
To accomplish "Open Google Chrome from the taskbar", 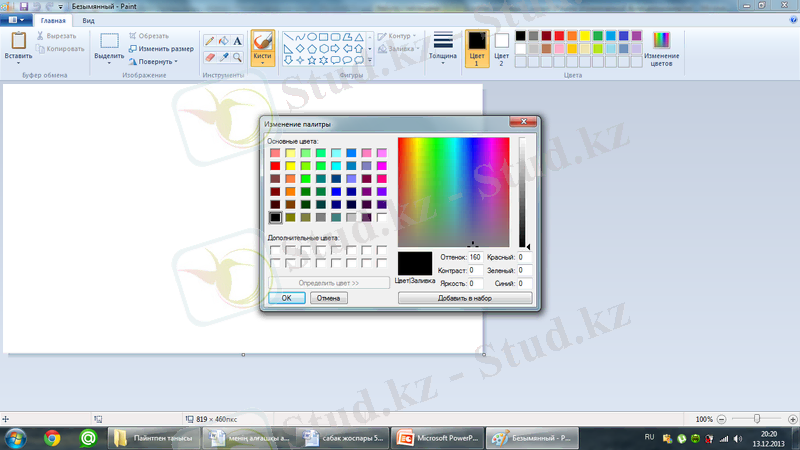I will (x=52, y=438).
